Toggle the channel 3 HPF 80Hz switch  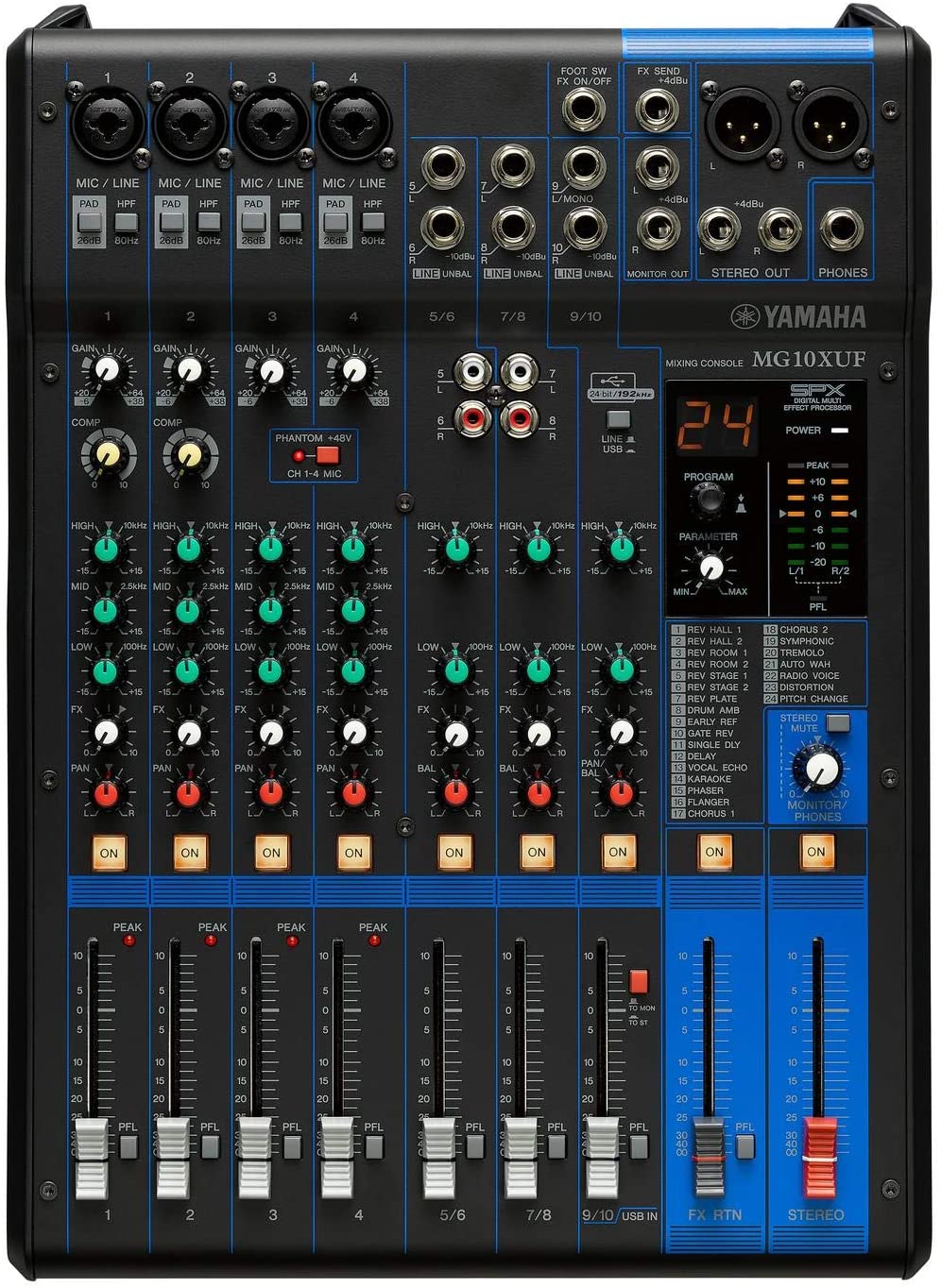coord(290,224)
